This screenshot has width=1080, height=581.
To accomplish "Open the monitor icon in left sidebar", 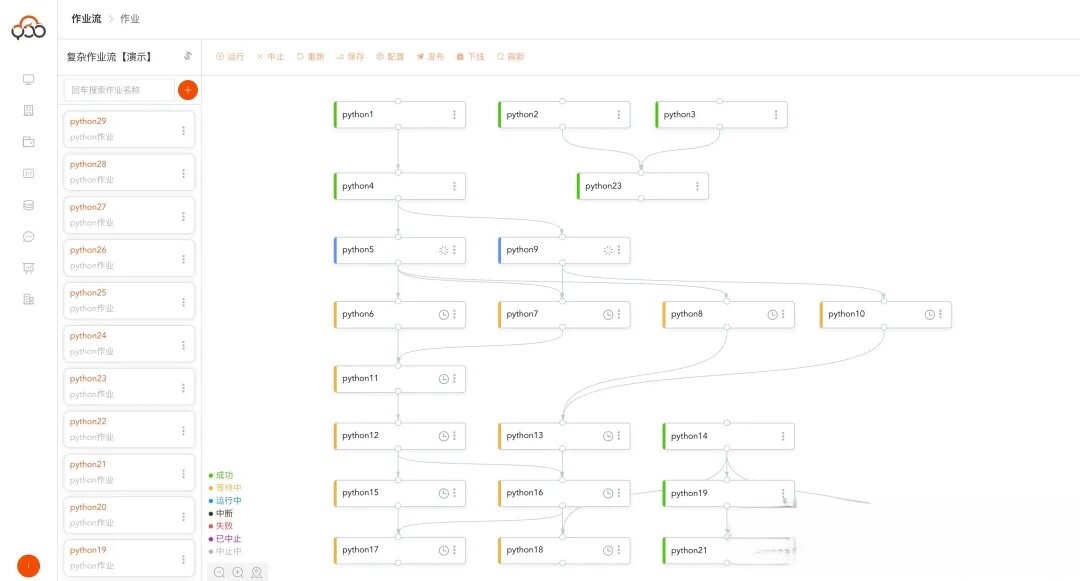I will [x=28, y=79].
